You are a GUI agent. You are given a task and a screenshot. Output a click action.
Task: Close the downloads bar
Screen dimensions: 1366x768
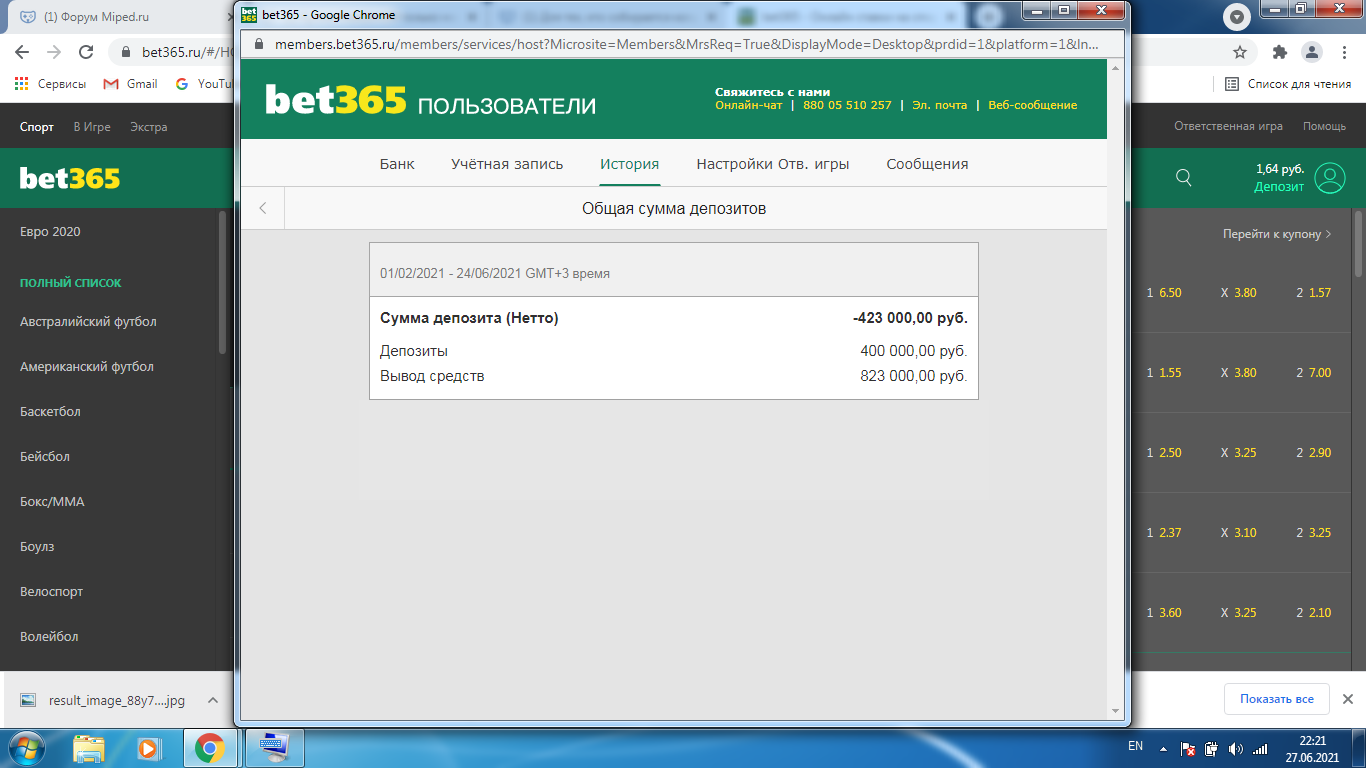pyautogui.click(x=1347, y=699)
